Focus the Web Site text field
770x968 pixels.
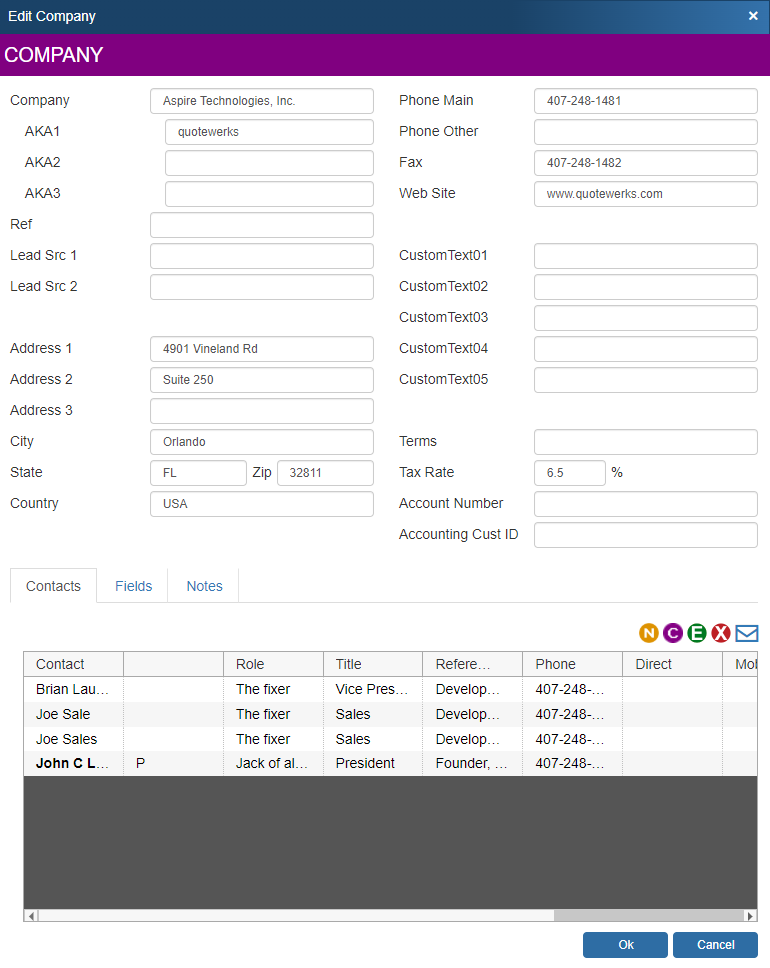pyautogui.click(x=645, y=194)
